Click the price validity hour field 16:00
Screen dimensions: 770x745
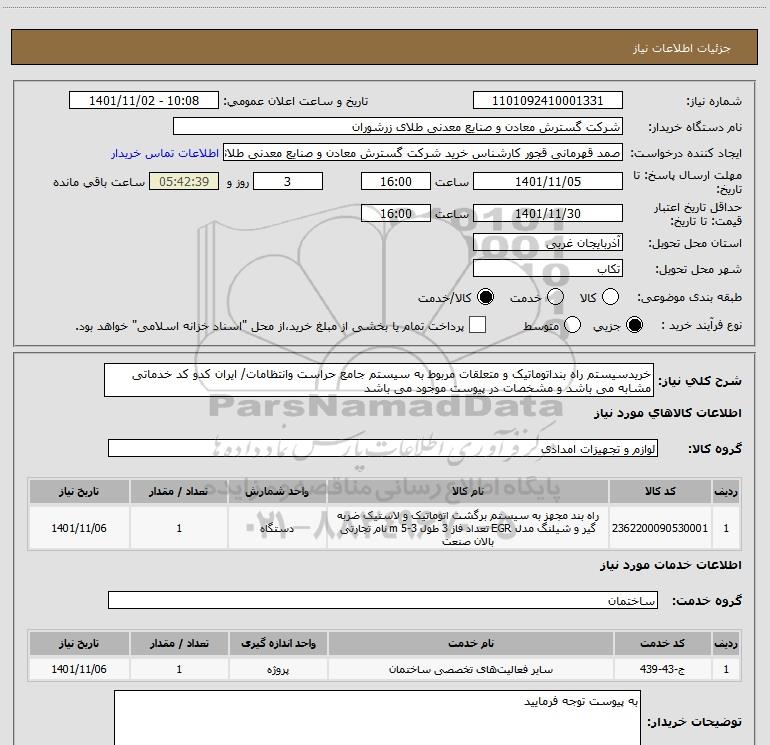pyautogui.click(x=396, y=213)
